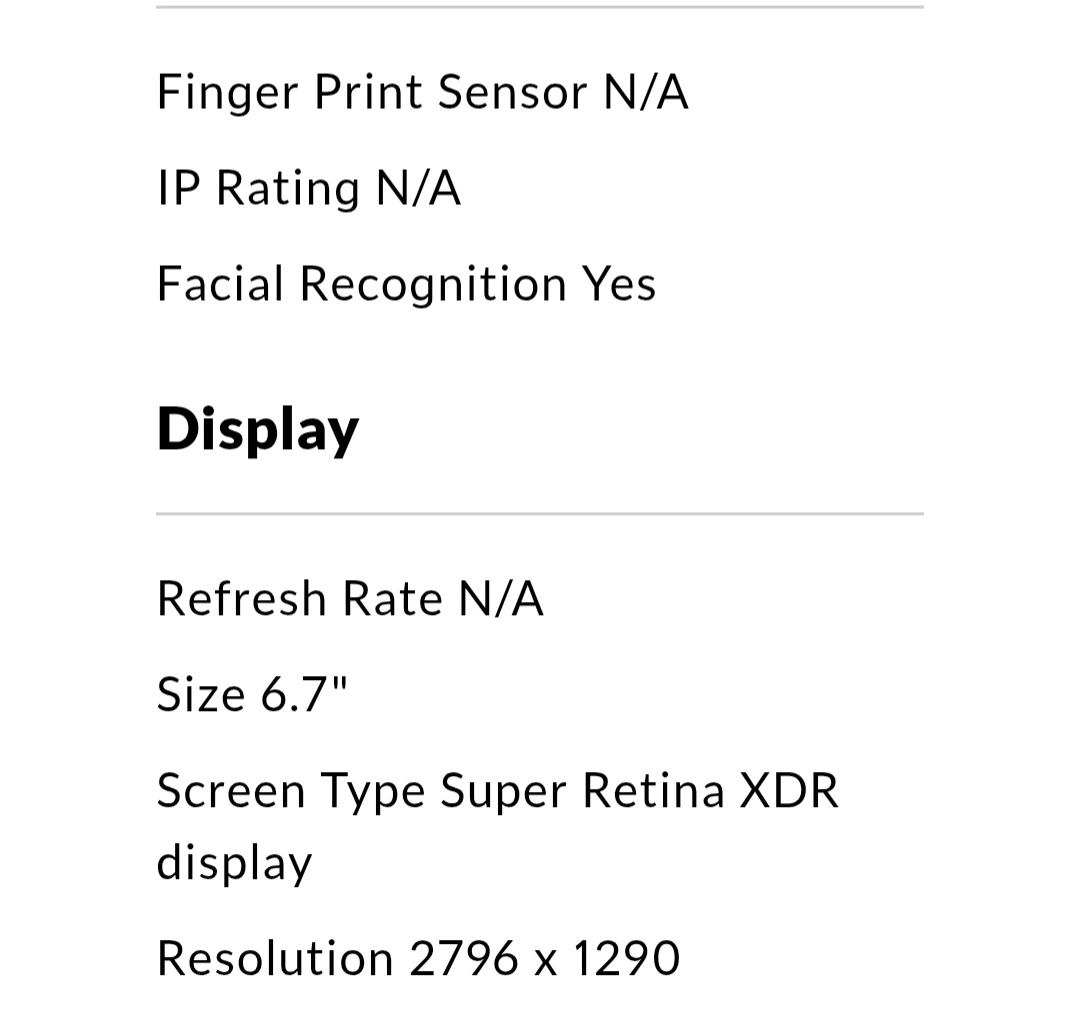Click the "Super Retina XDR" value text
This screenshot has width=1080, height=1022.
[639, 790]
